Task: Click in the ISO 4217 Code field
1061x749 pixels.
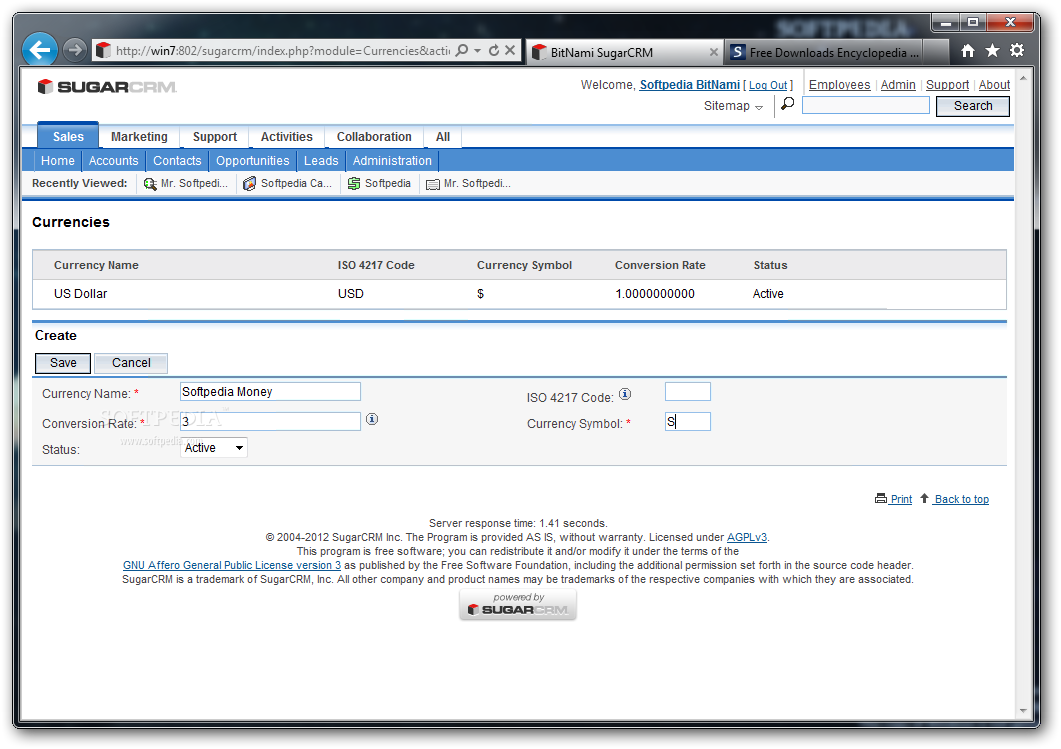Action: click(x=687, y=392)
